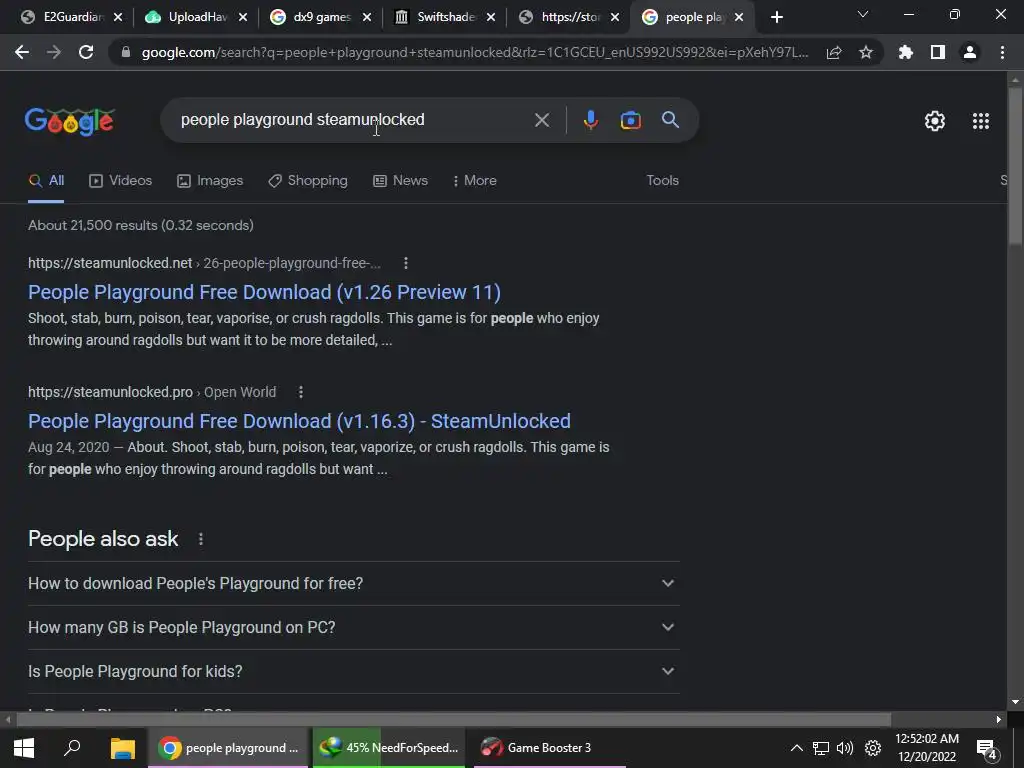Viewport: 1024px width, 768px height.
Task: Open a new browser tab
Action: (x=776, y=17)
